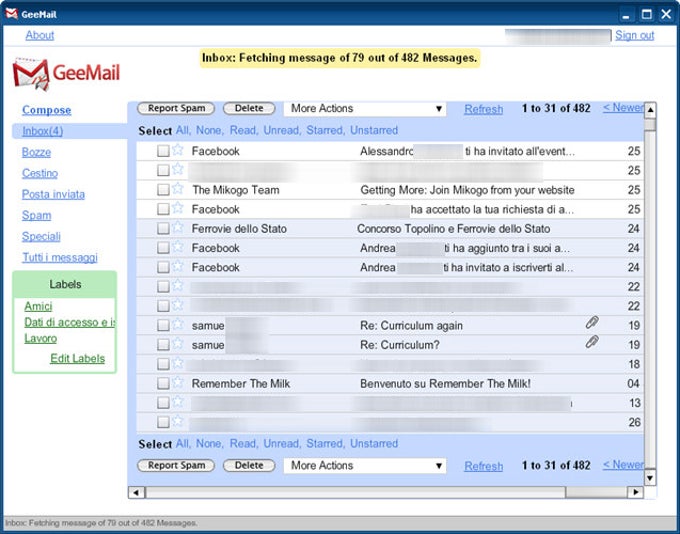
Task: Select Starred messages in bottom Select row
Action: coord(325,444)
